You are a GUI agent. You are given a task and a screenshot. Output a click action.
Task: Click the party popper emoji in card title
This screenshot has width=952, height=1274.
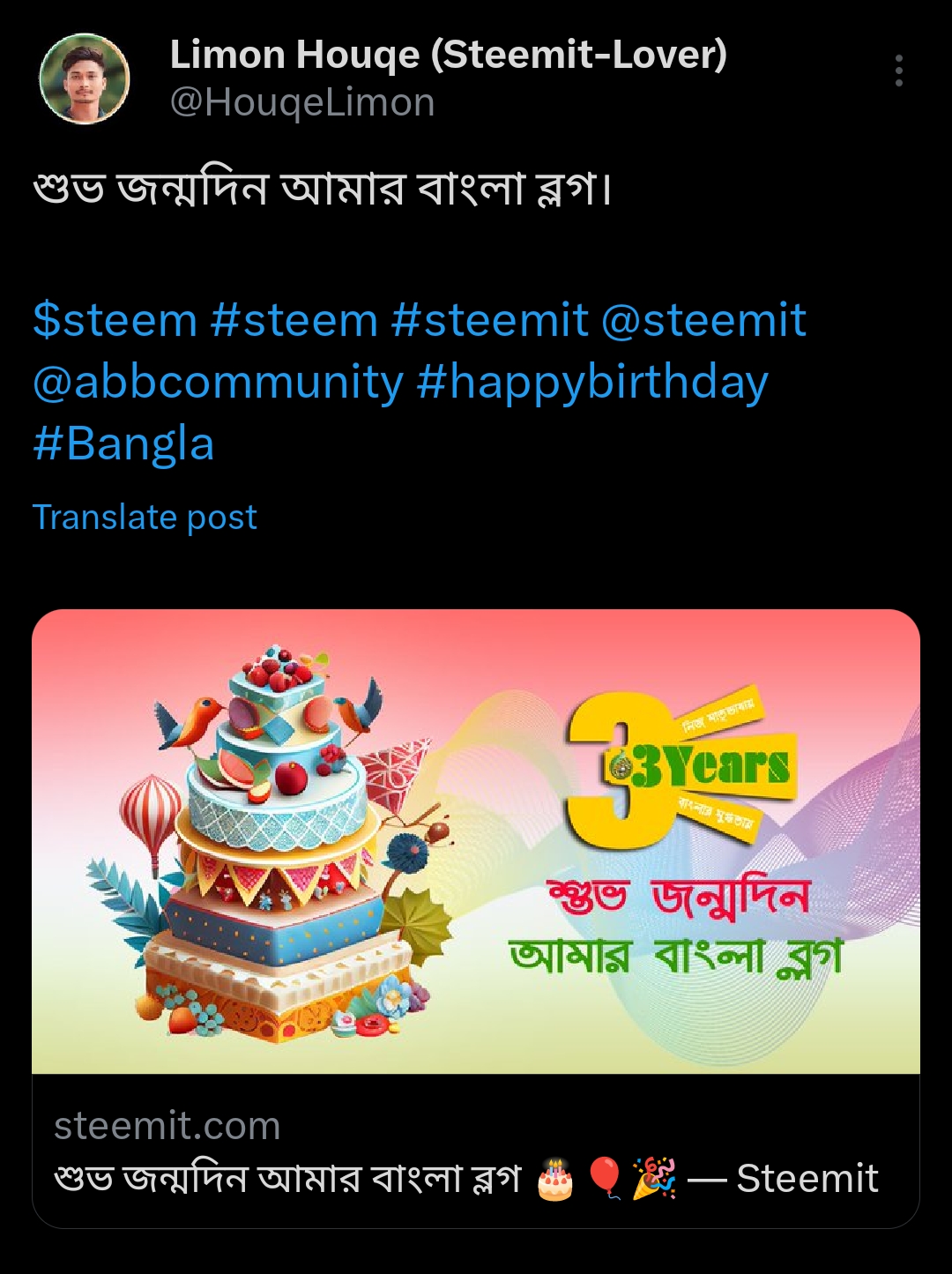tap(654, 1180)
